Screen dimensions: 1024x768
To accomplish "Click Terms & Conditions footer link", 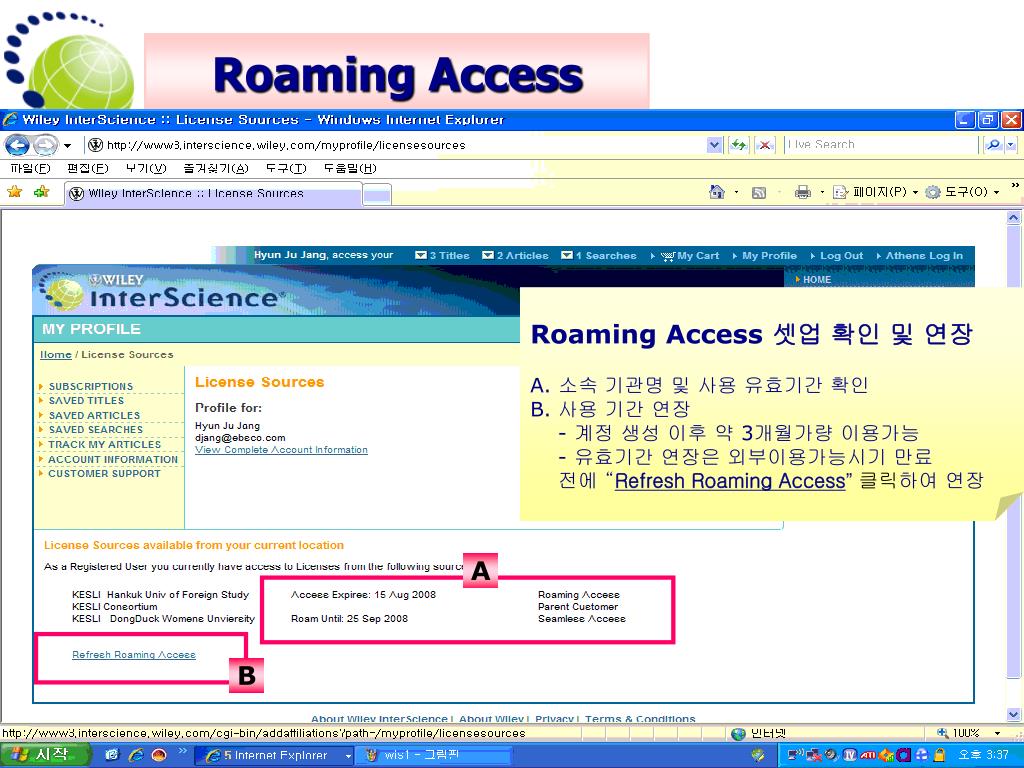I will point(640,718).
